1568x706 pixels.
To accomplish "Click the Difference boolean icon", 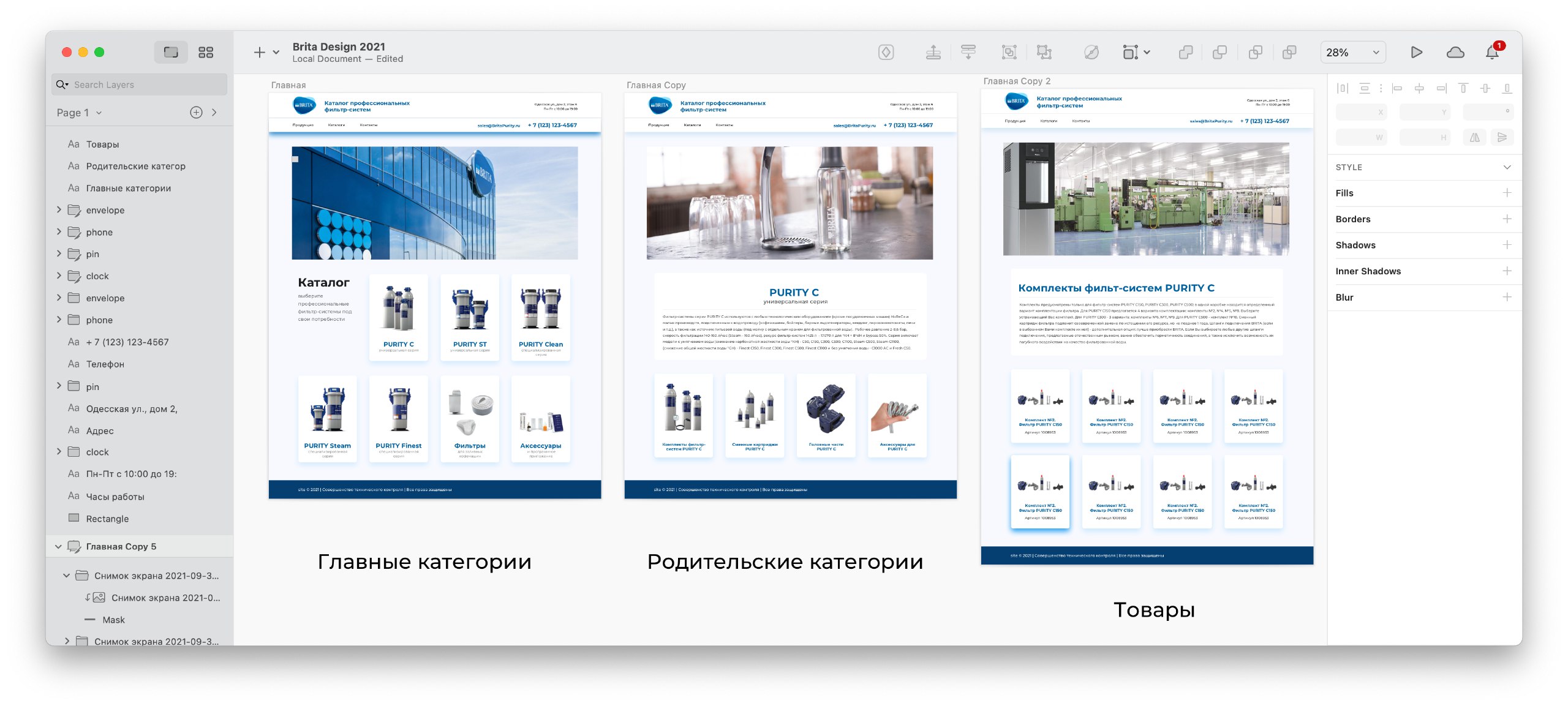I will coord(1289,53).
